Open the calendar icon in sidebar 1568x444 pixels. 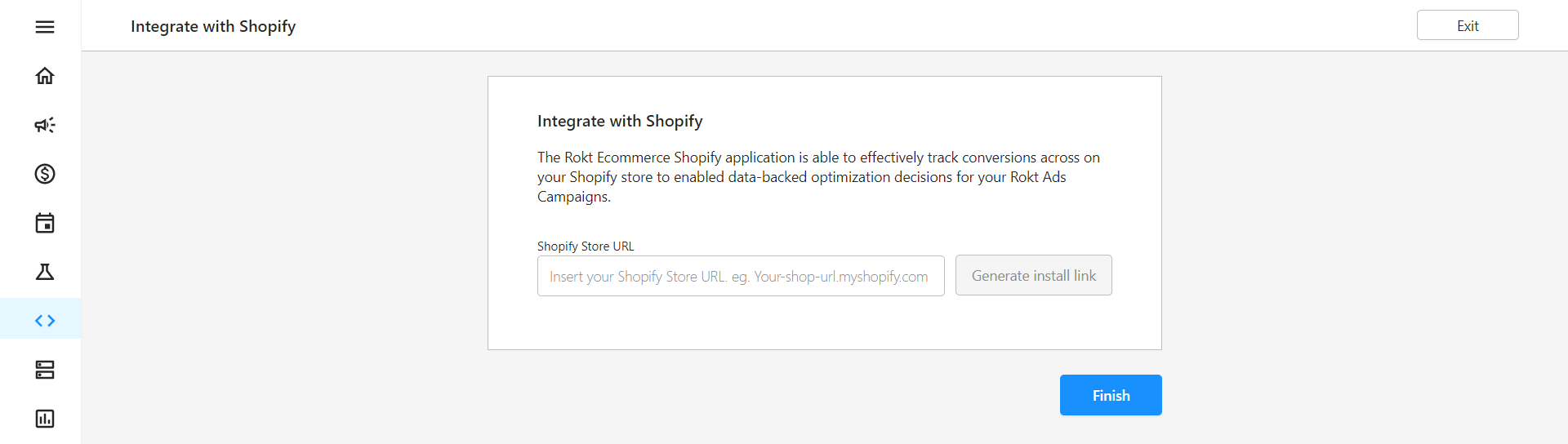45,223
